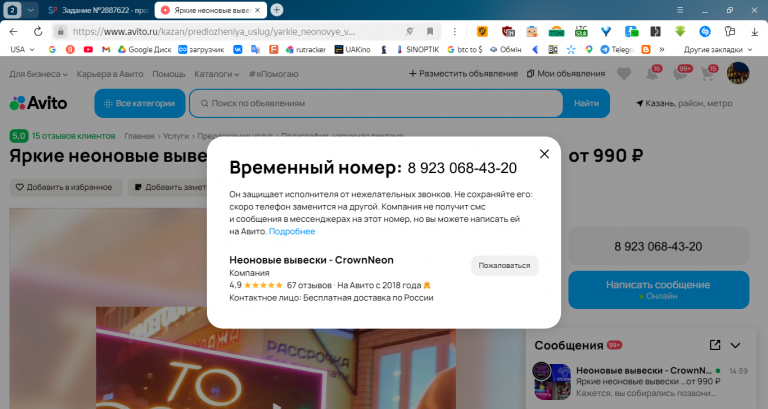Expand Каталоги dropdown
Image resolution: width=768 pixels, height=409 pixels.
pyautogui.click(x=216, y=74)
